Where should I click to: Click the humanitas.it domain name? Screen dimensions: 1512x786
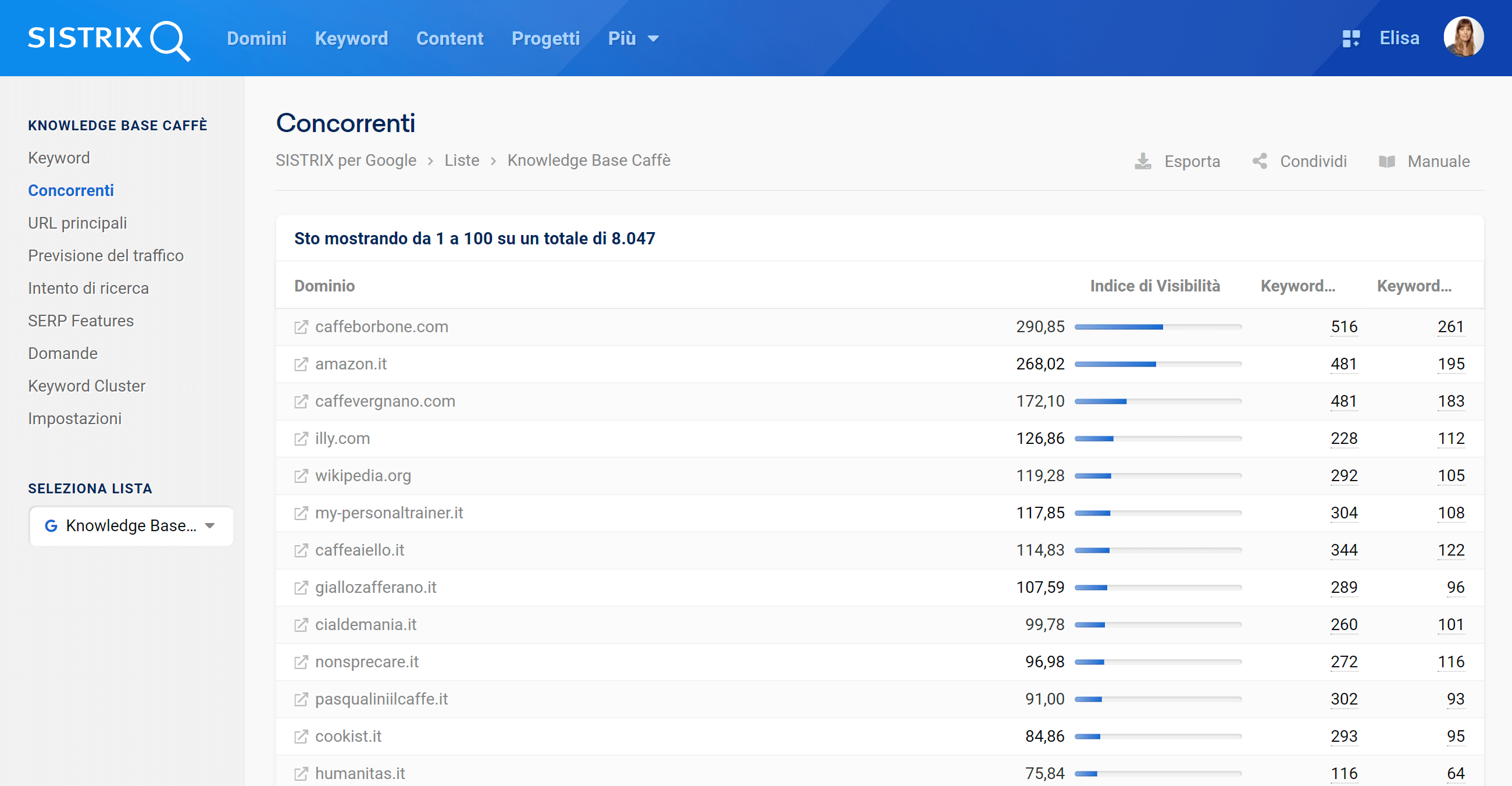coord(360,774)
